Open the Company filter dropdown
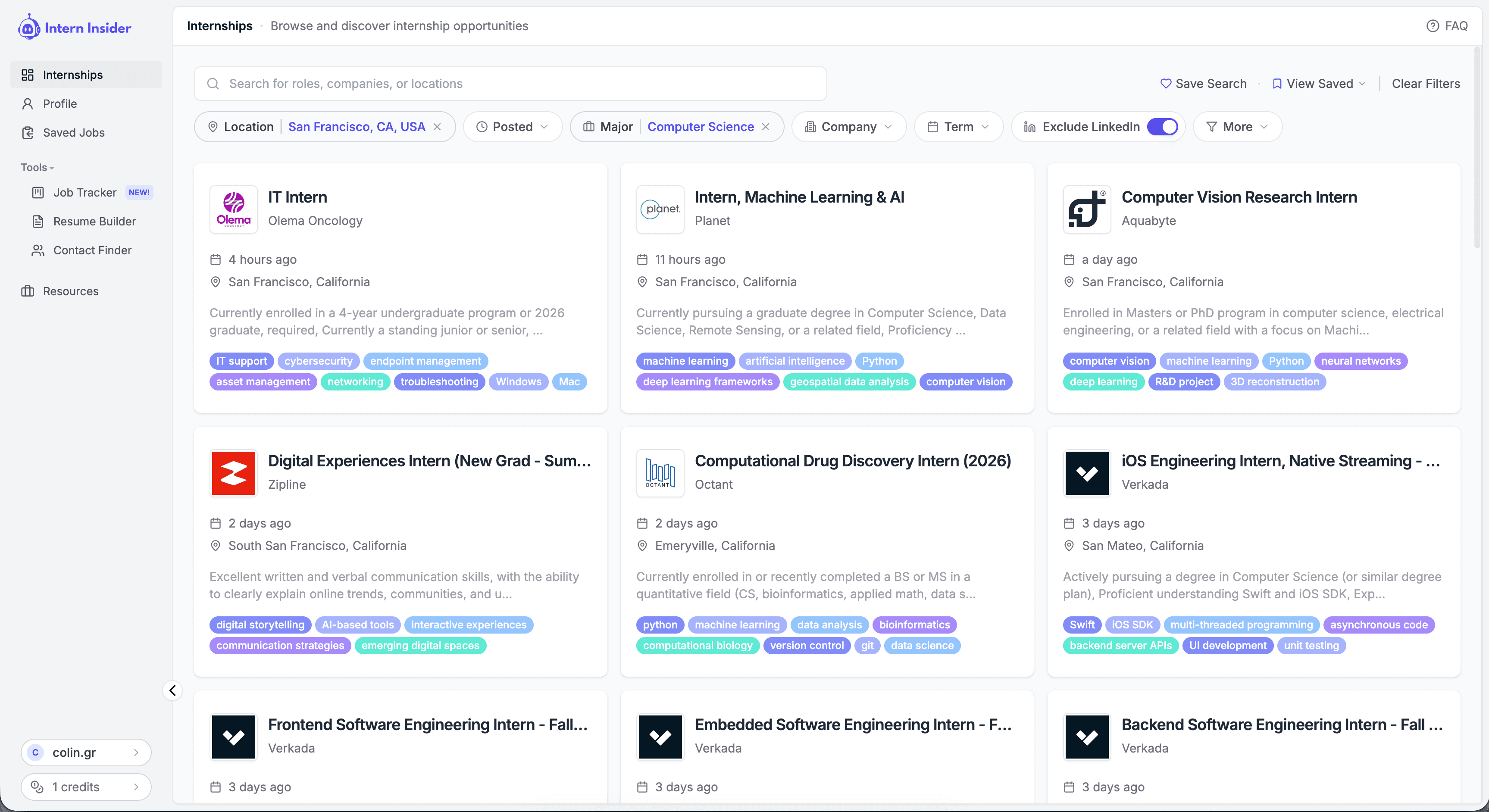Image resolution: width=1489 pixels, height=812 pixels. click(x=848, y=127)
